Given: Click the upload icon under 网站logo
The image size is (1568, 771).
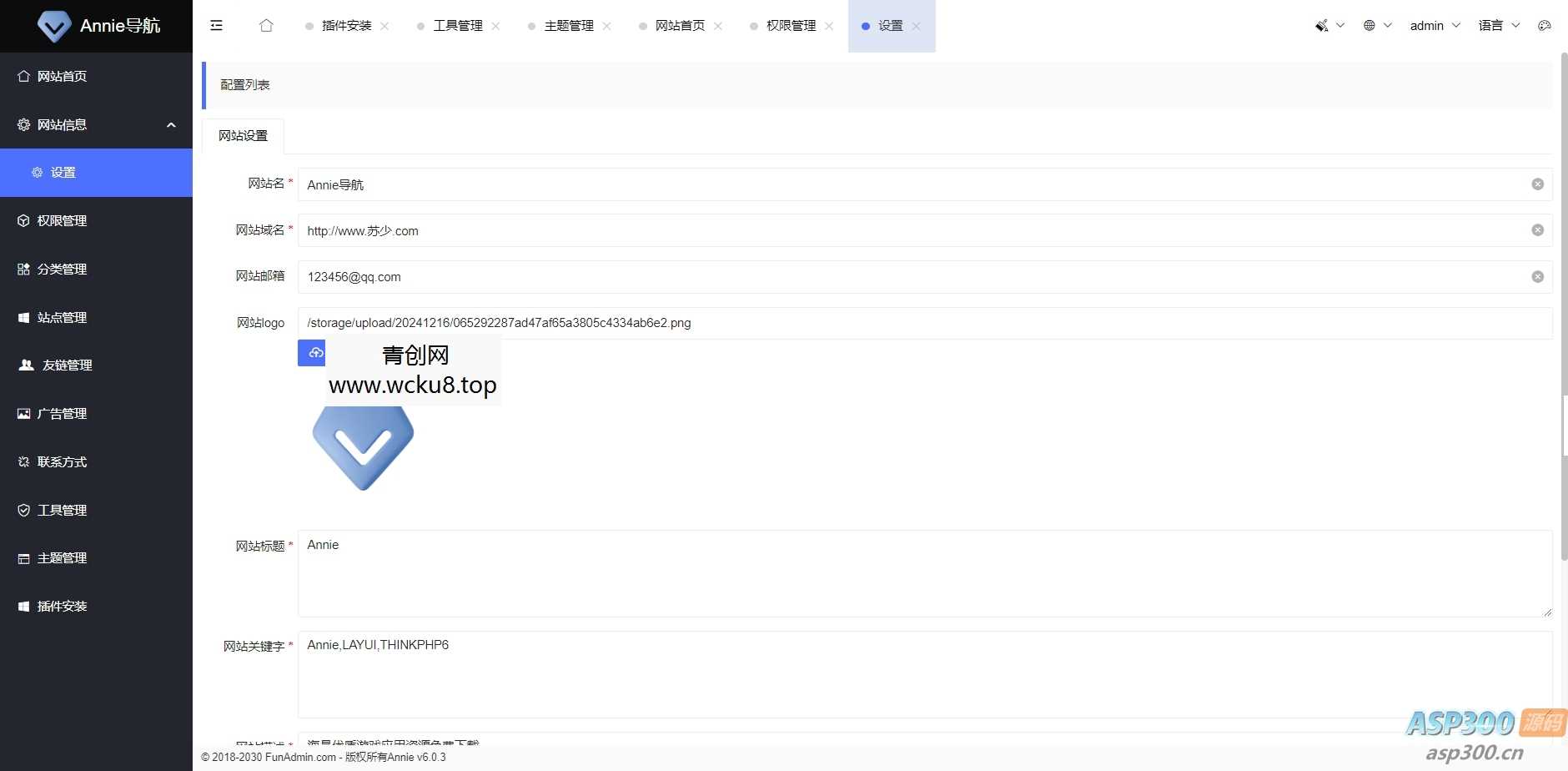Looking at the screenshot, I should coord(312,353).
